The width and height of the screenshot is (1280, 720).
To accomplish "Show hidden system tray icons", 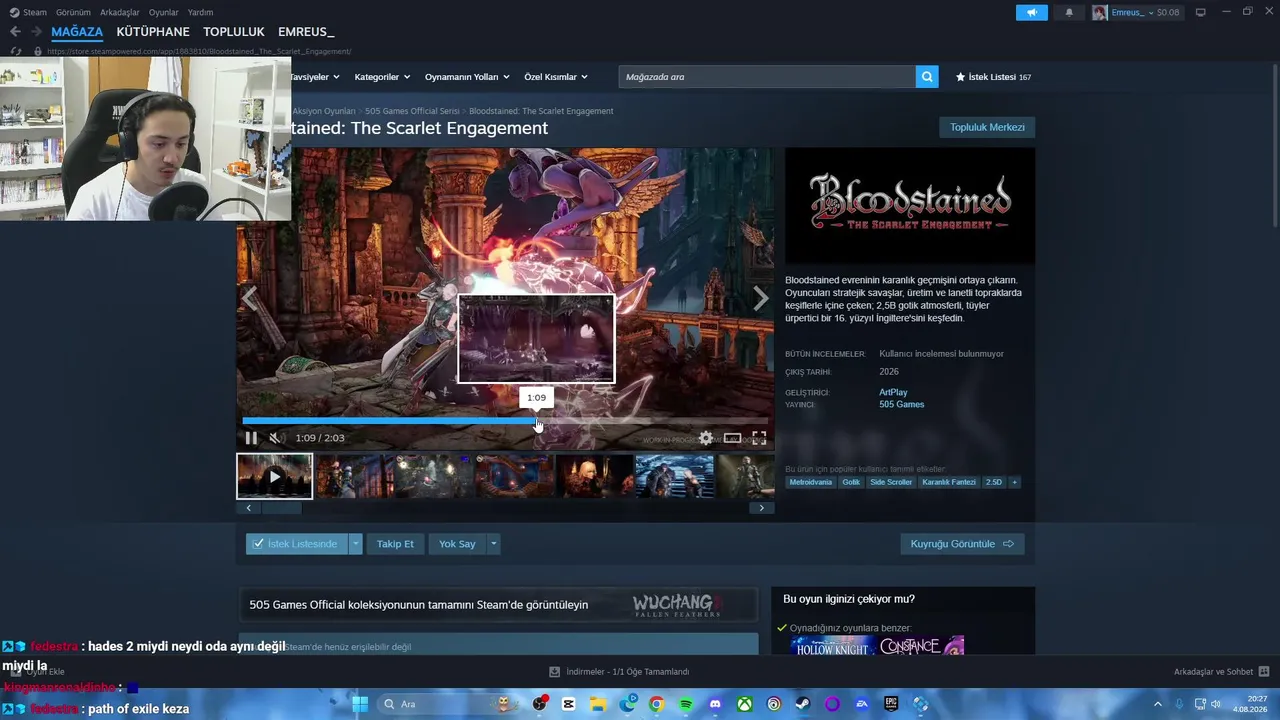I will click(1158, 704).
